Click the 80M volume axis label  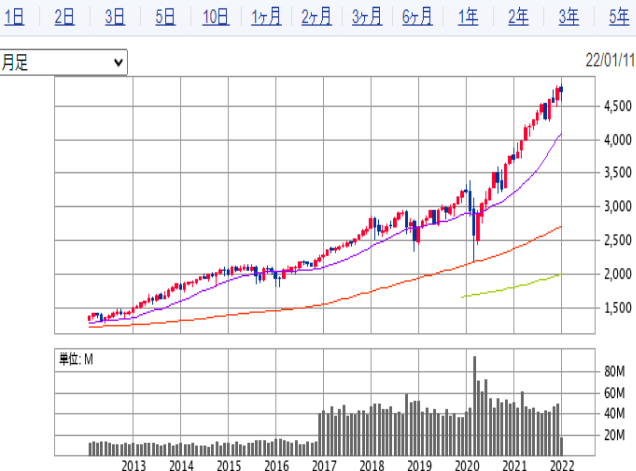coord(614,371)
